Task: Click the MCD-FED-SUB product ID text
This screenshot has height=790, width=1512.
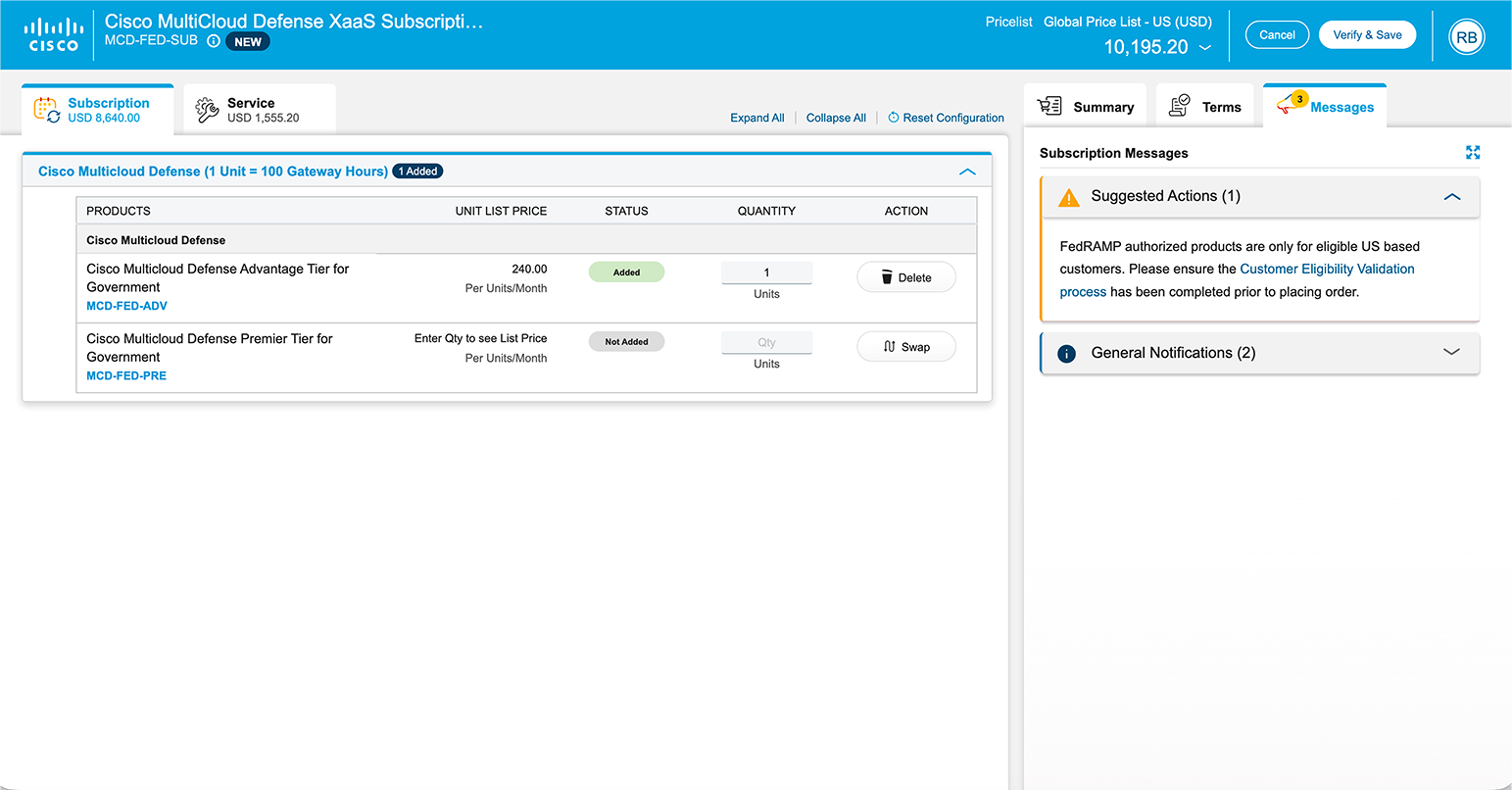Action: click(x=151, y=41)
